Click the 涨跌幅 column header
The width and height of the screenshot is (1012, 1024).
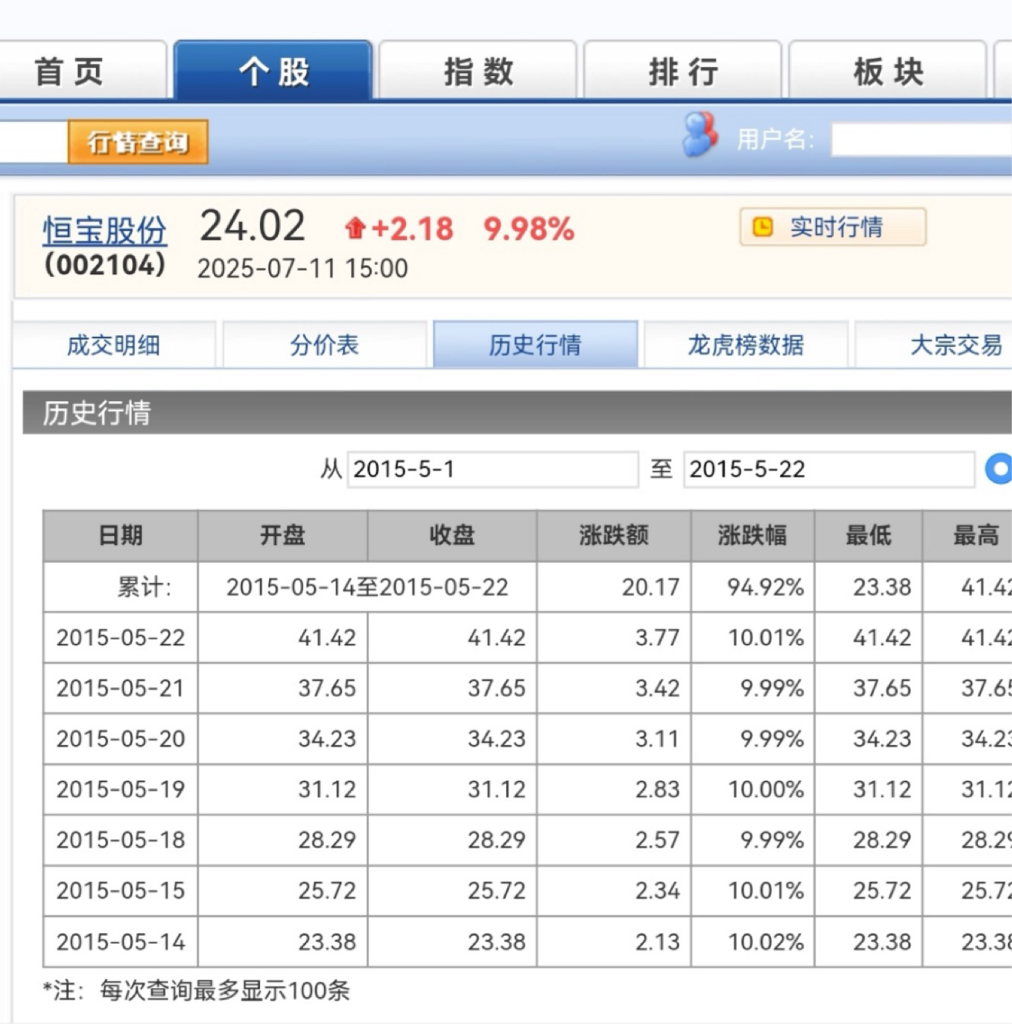pos(752,536)
